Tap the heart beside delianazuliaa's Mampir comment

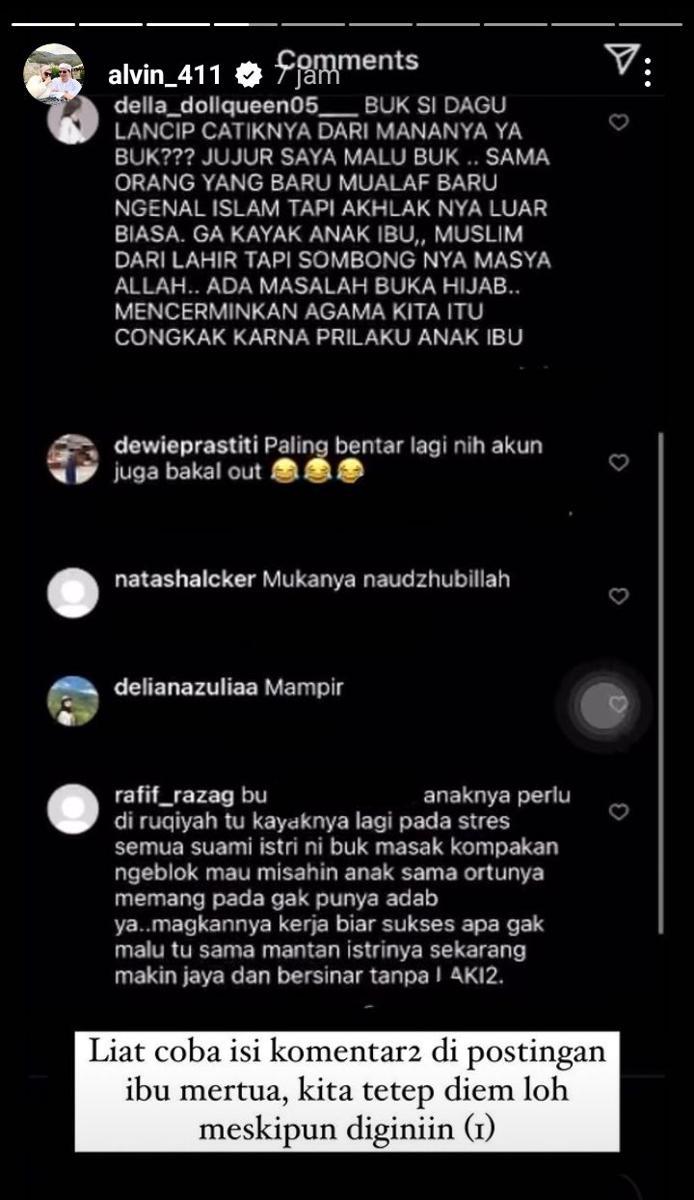(x=618, y=704)
